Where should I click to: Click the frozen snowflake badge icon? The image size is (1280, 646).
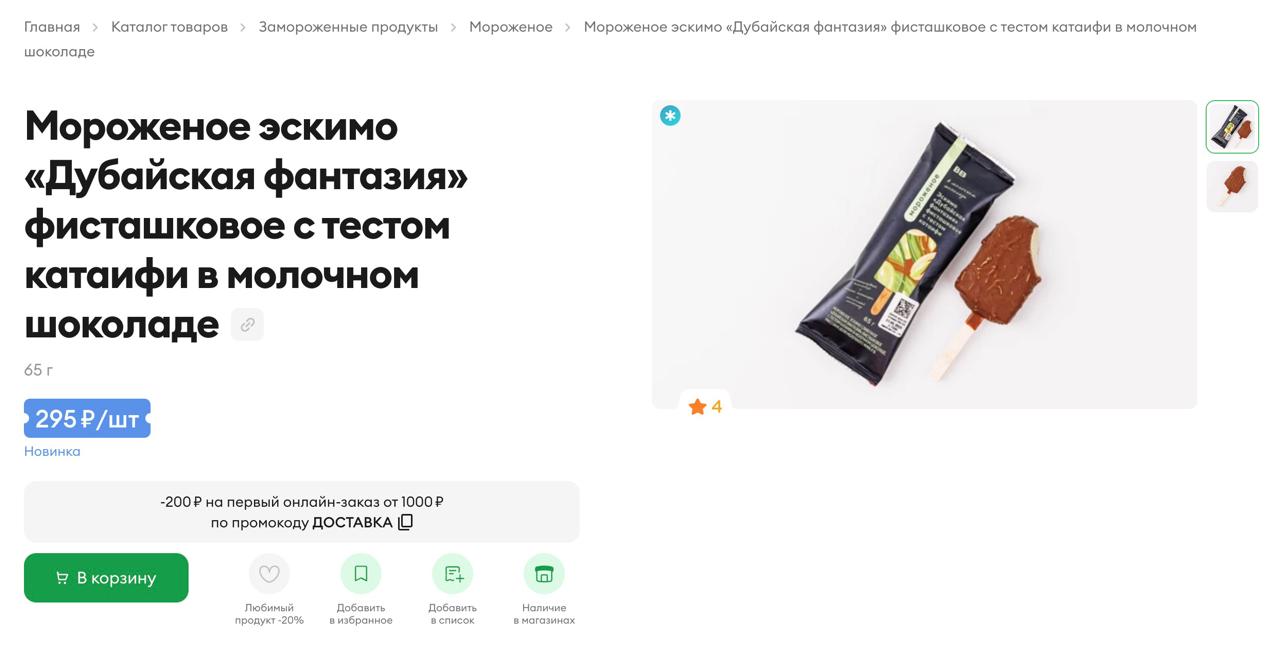click(x=670, y=116)
